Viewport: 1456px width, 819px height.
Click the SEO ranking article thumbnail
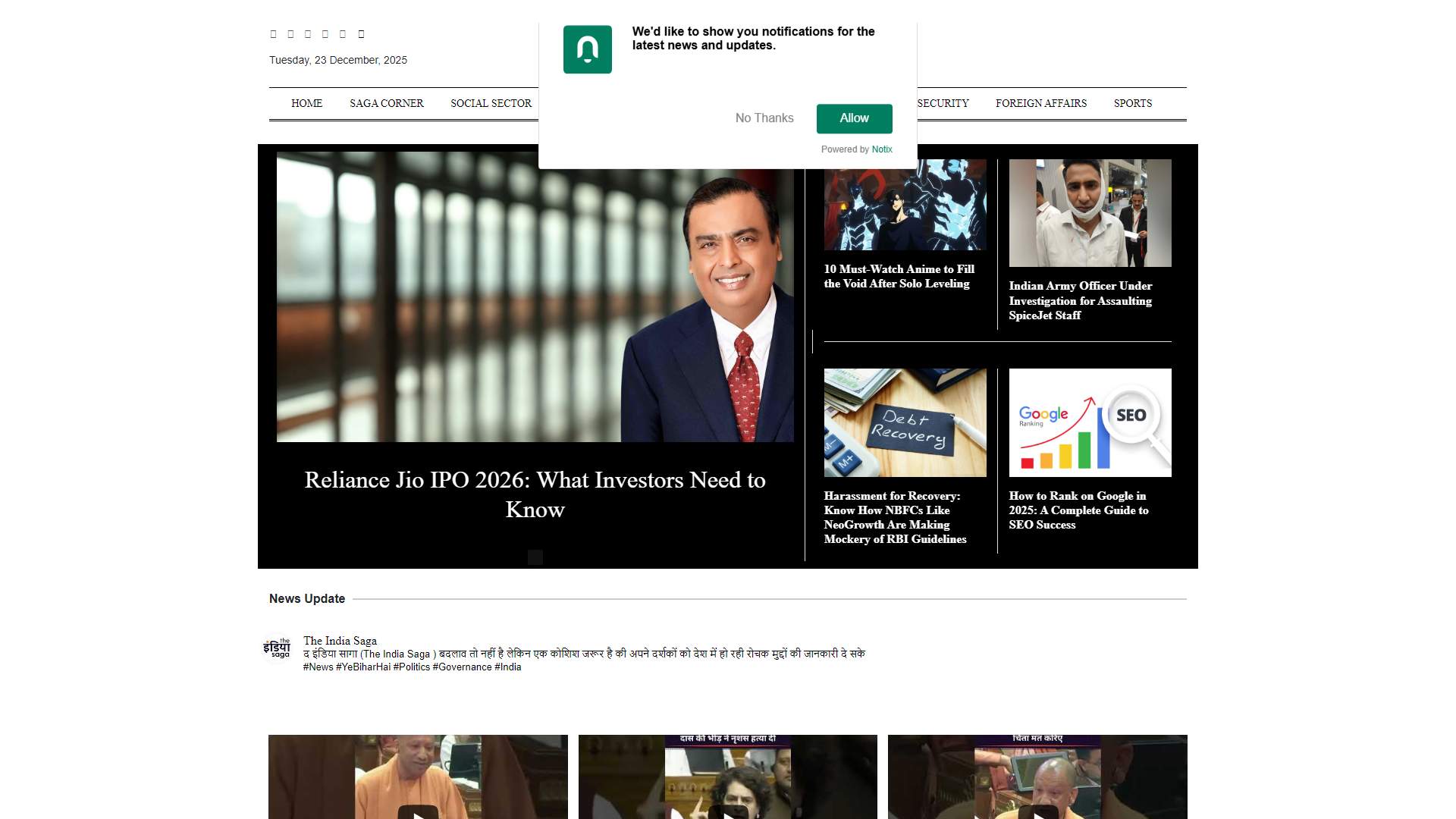pos(1089,422)
